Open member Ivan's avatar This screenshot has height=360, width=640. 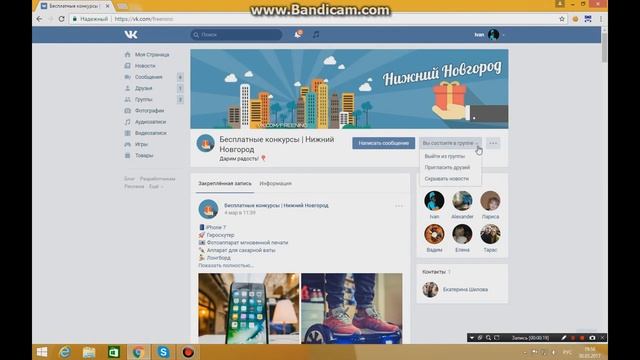tap(434, 201)
